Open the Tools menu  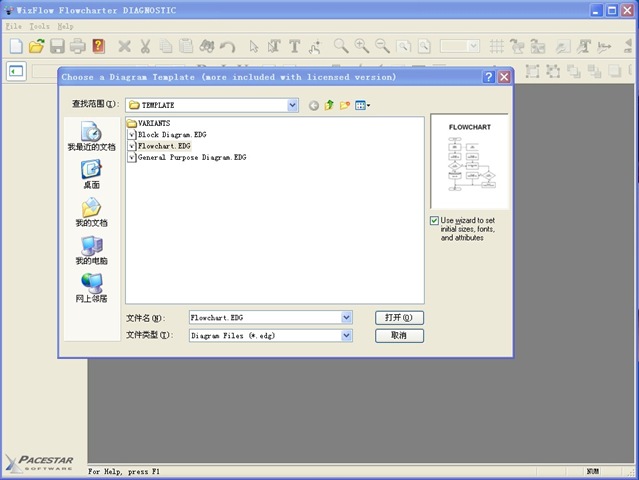(x=39, y=26)
